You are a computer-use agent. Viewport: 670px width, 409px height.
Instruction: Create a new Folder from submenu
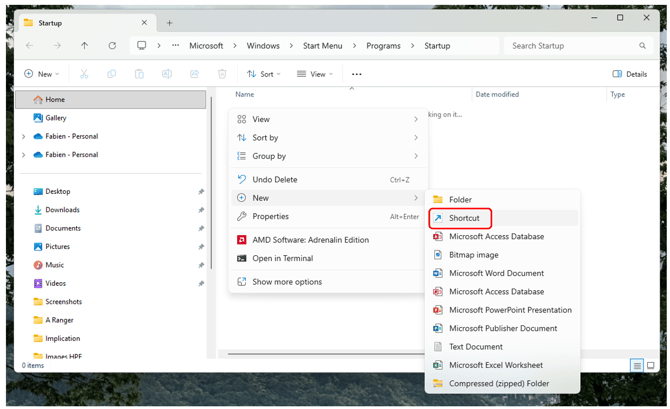502,200
